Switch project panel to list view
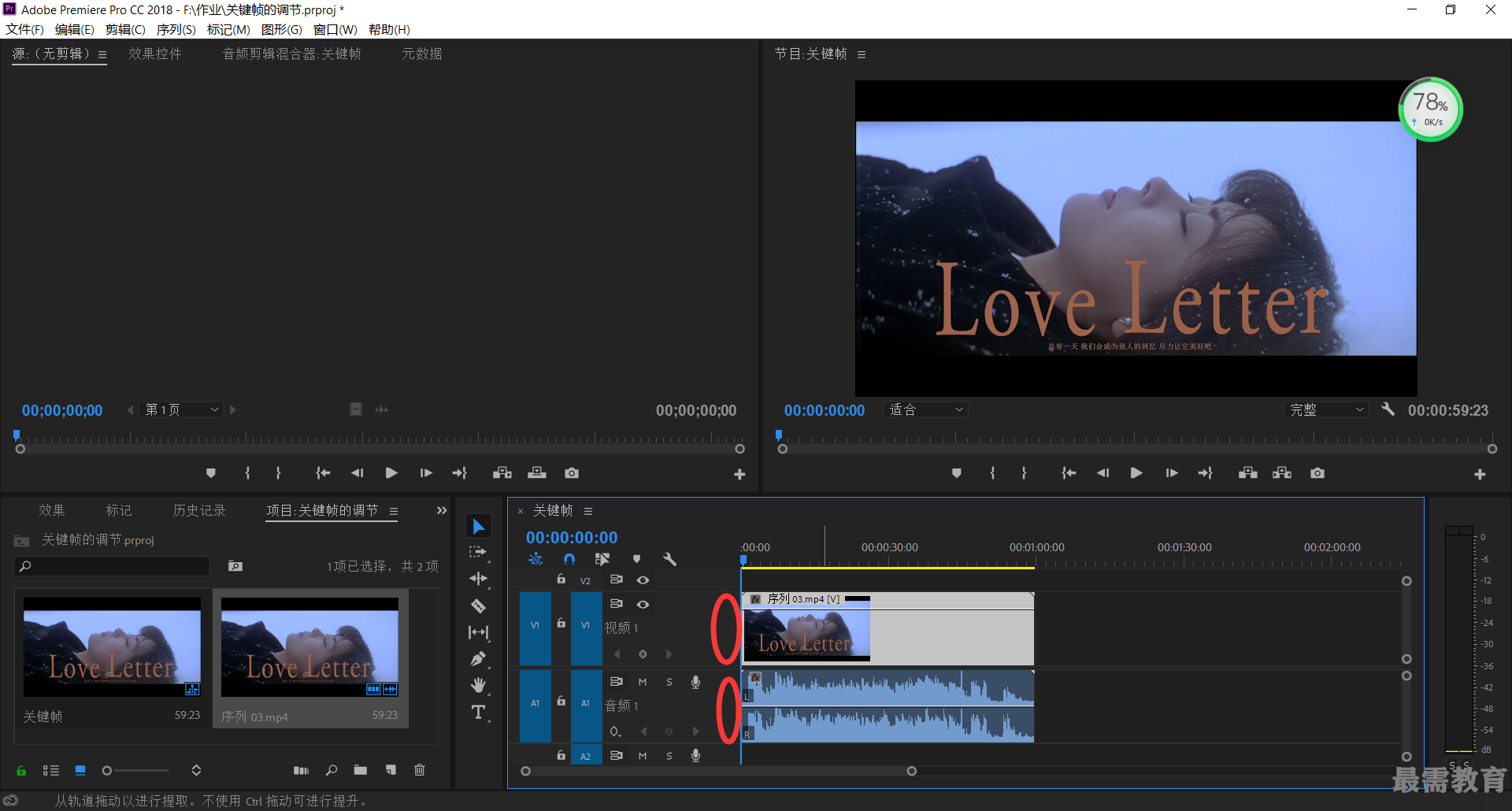The width and height of the screenshot is (1512, 811). (51, 770)
